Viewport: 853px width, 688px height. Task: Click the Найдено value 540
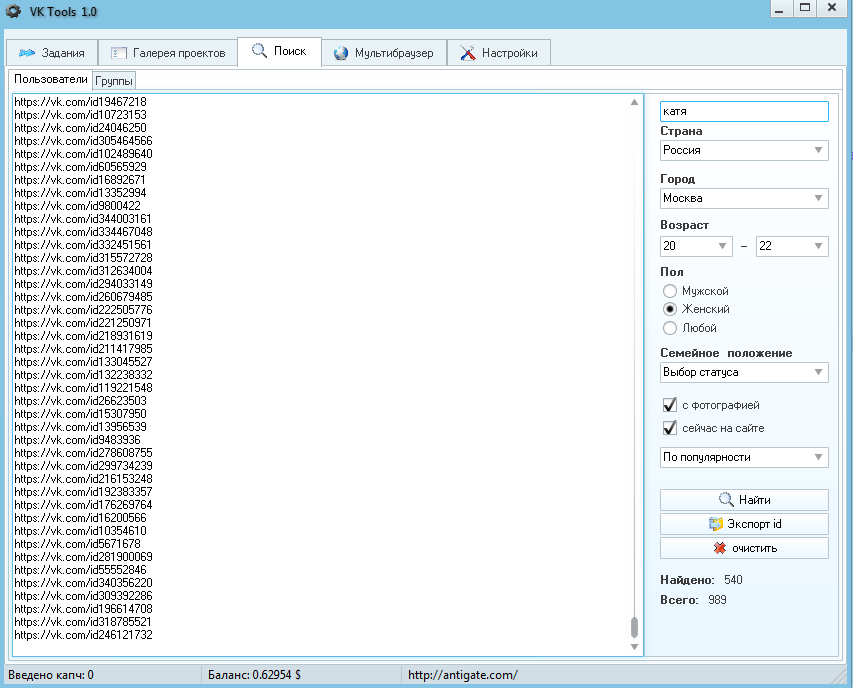pyautogui.click(x=733, y=580)
